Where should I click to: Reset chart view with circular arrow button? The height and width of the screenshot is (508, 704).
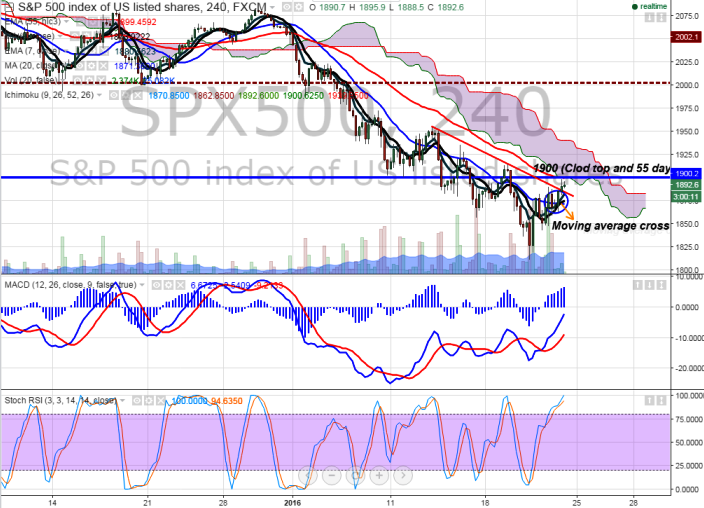pos(355,475)
